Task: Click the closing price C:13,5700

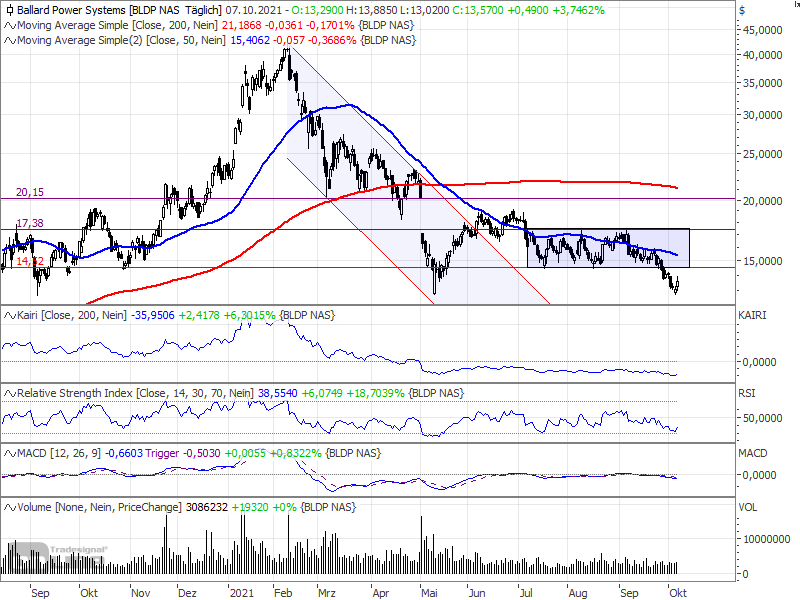Action: tap(479, 10)
